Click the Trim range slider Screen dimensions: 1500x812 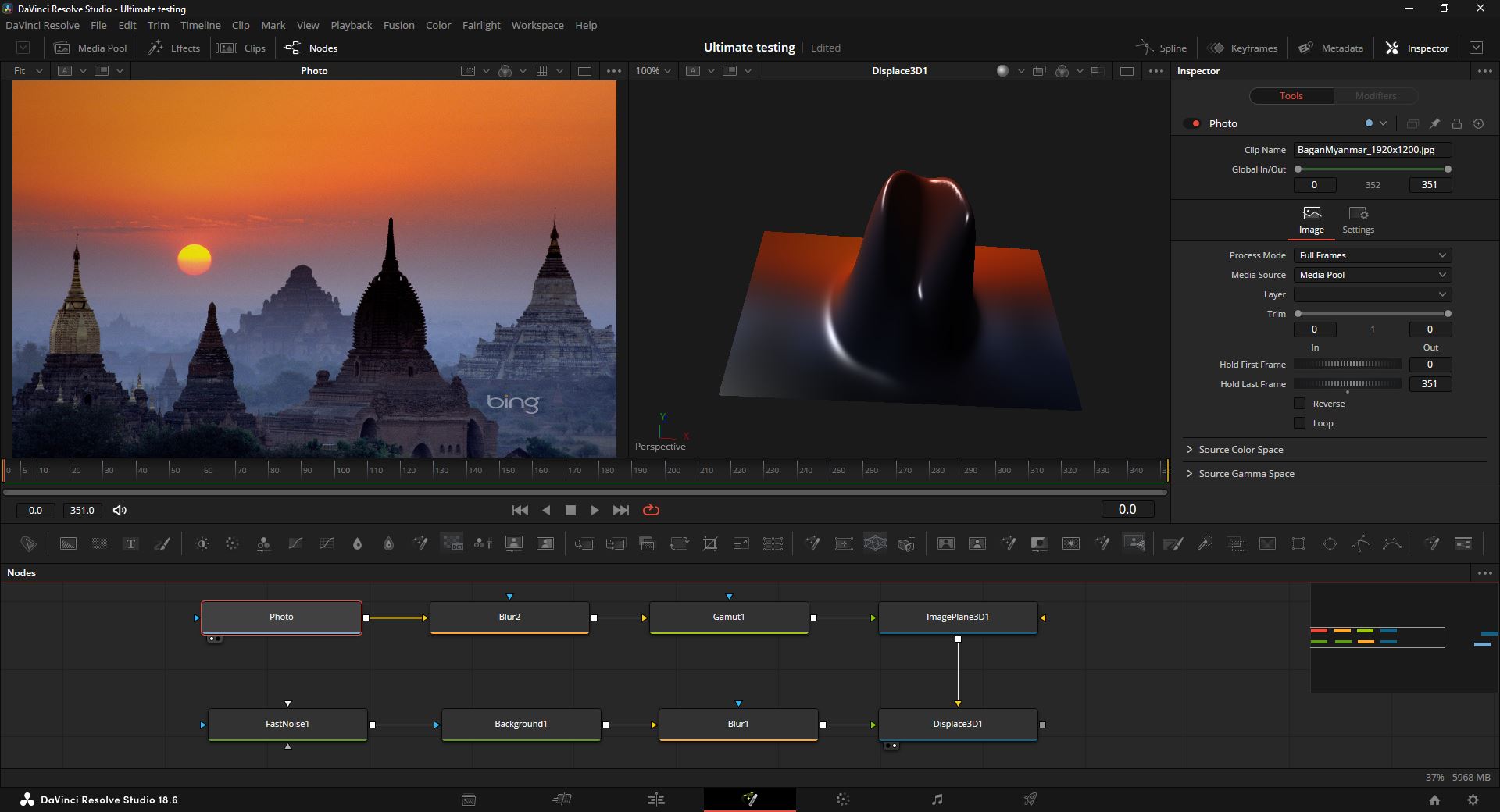[1373, 314]
